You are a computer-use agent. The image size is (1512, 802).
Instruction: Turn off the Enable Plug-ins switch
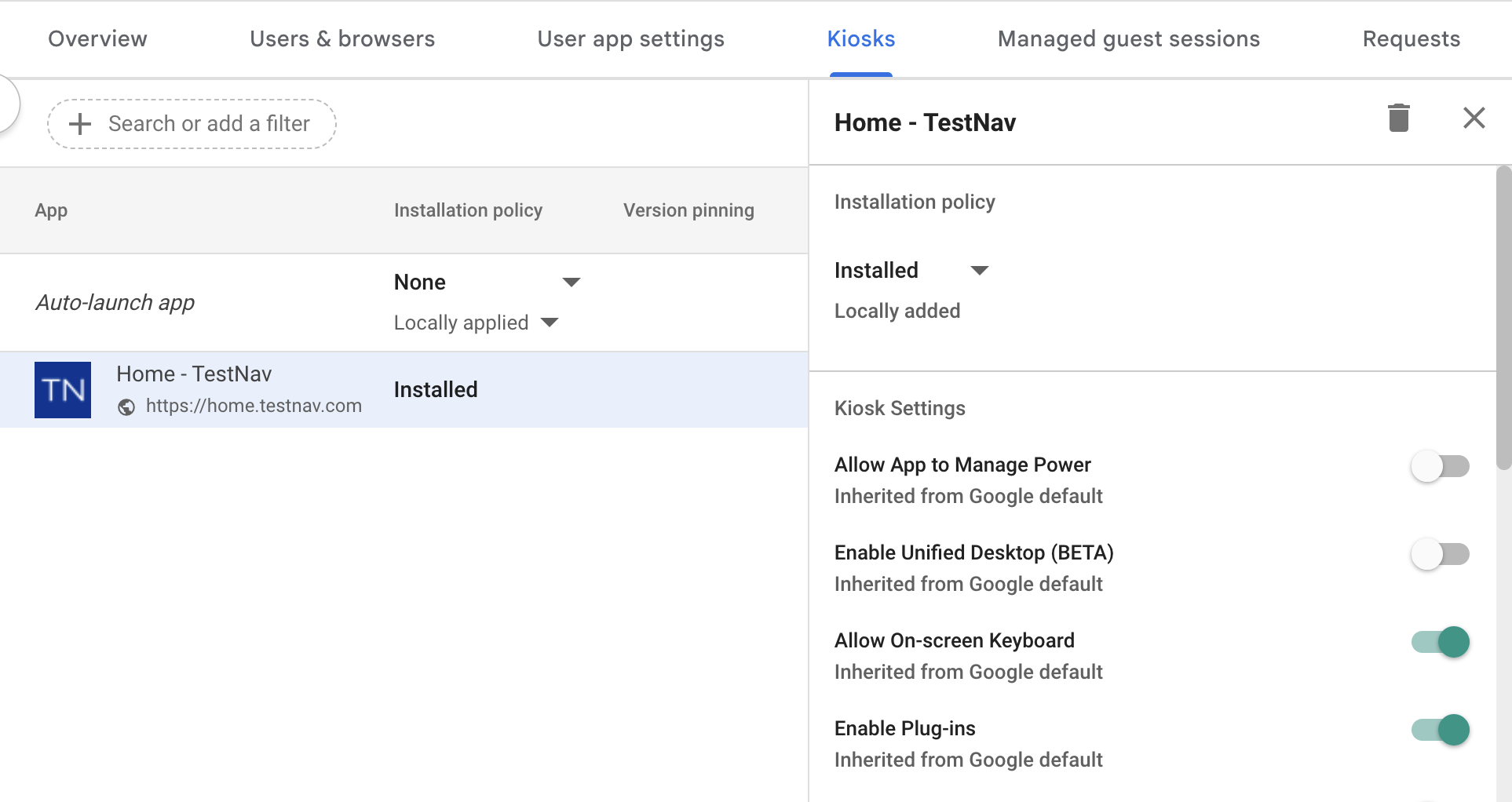pyautogui.click(x=1440, y=730)
